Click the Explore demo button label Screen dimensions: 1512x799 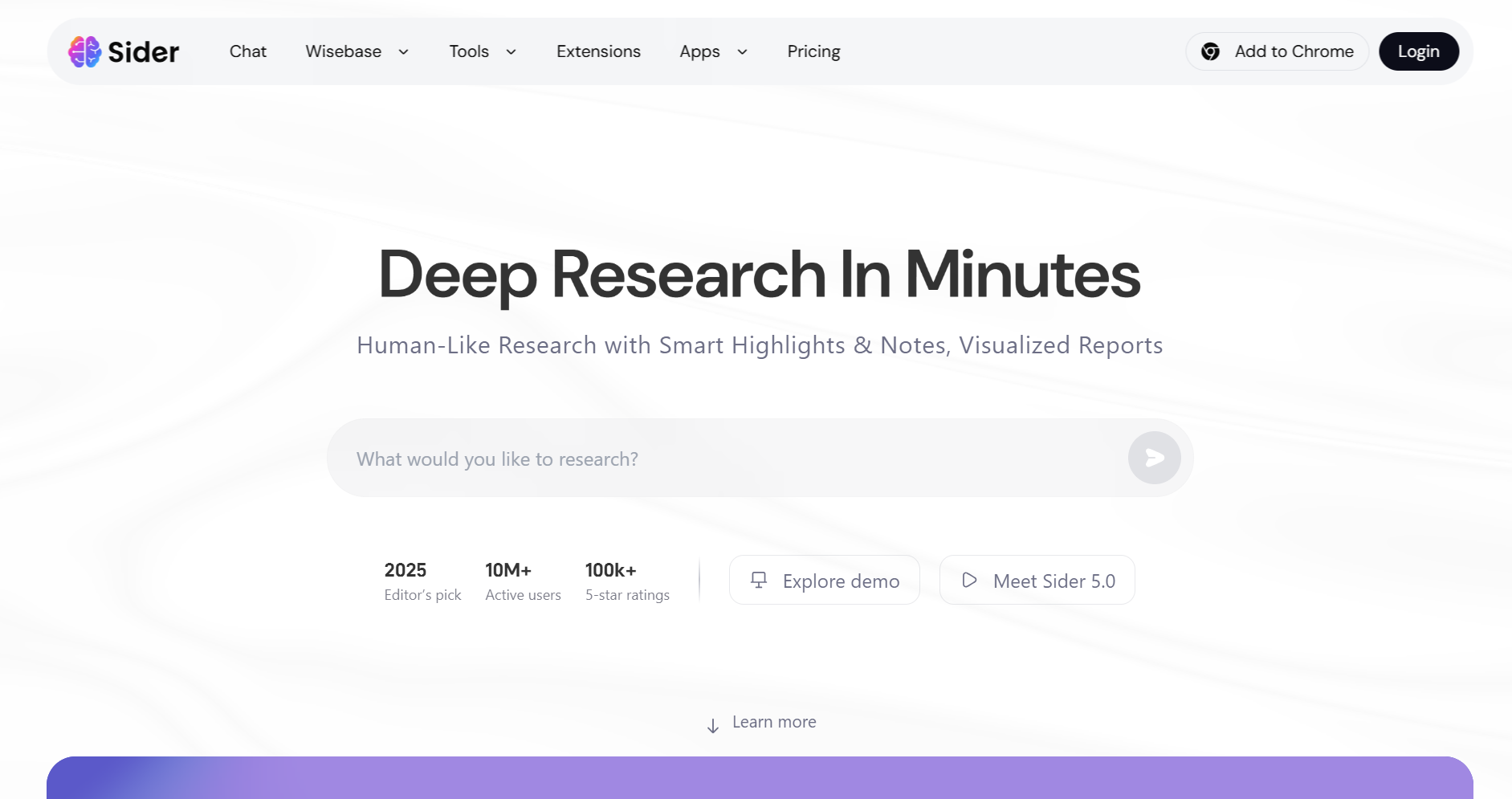click(x=841, y=581)
